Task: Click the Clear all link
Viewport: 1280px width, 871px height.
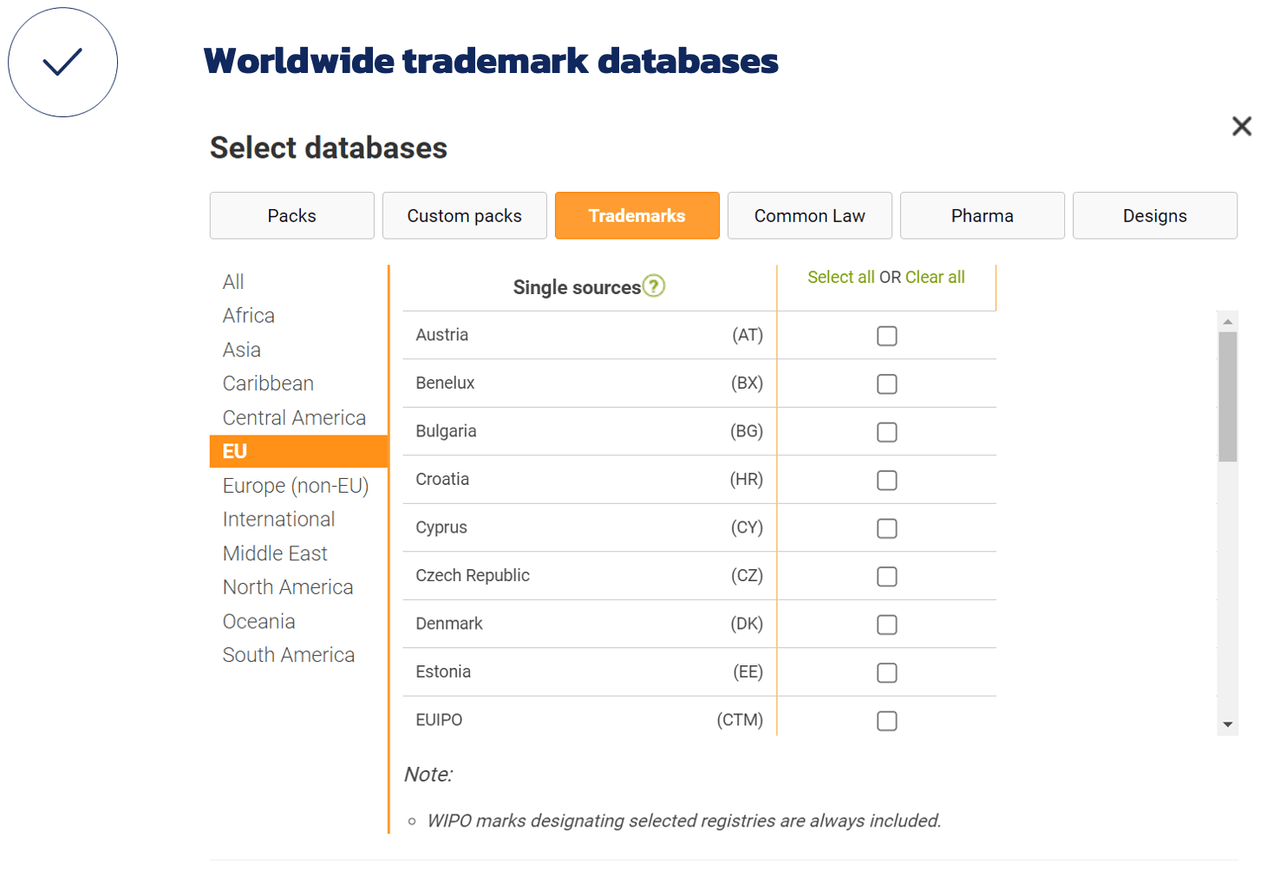Action: [x=935, y=277]
